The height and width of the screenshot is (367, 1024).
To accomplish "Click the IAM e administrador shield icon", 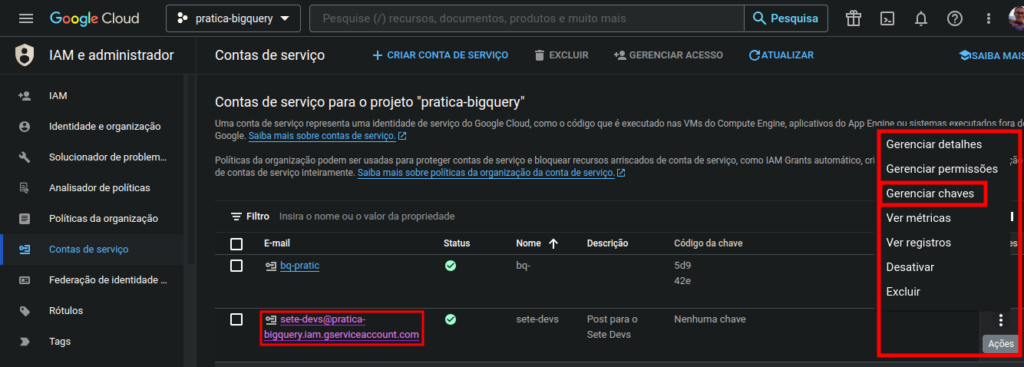I will point(25,56).
